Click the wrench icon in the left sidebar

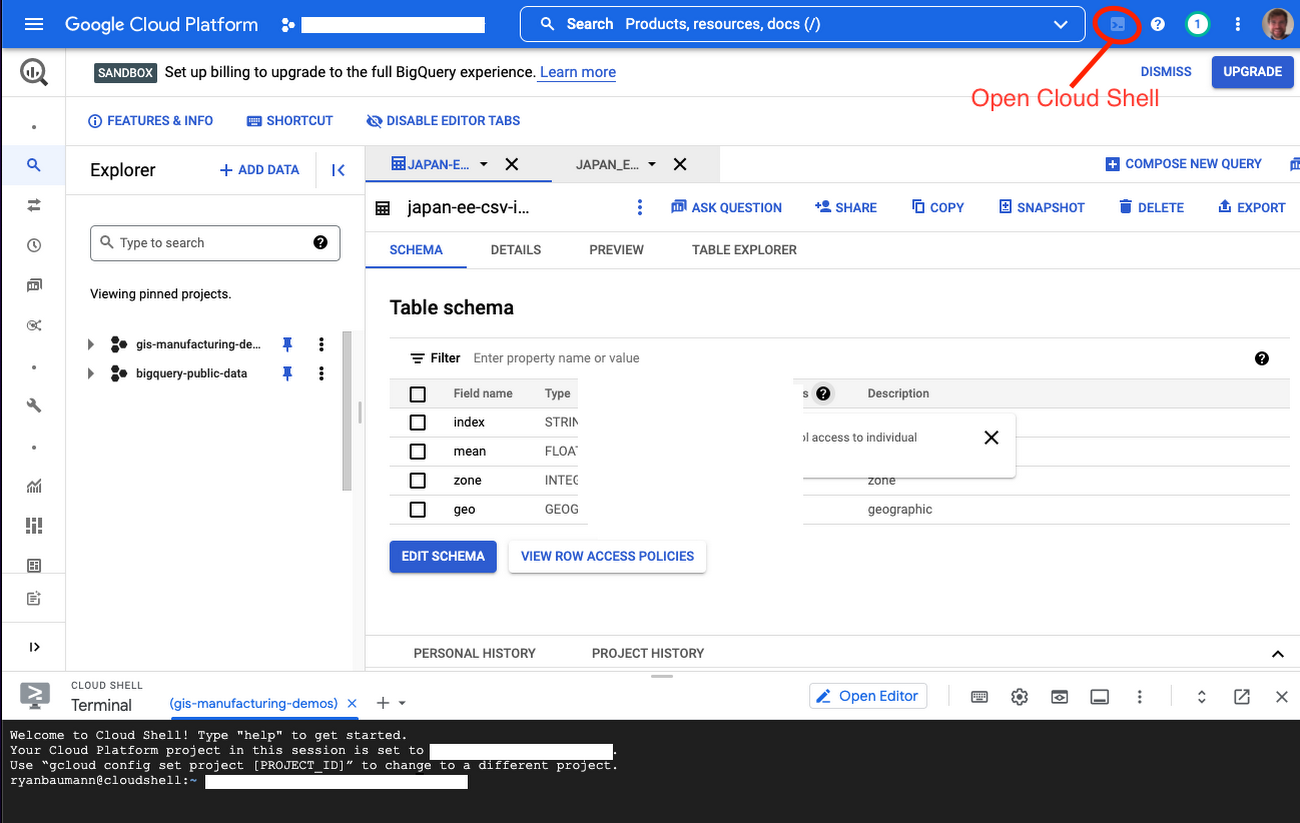pos(34,405)
